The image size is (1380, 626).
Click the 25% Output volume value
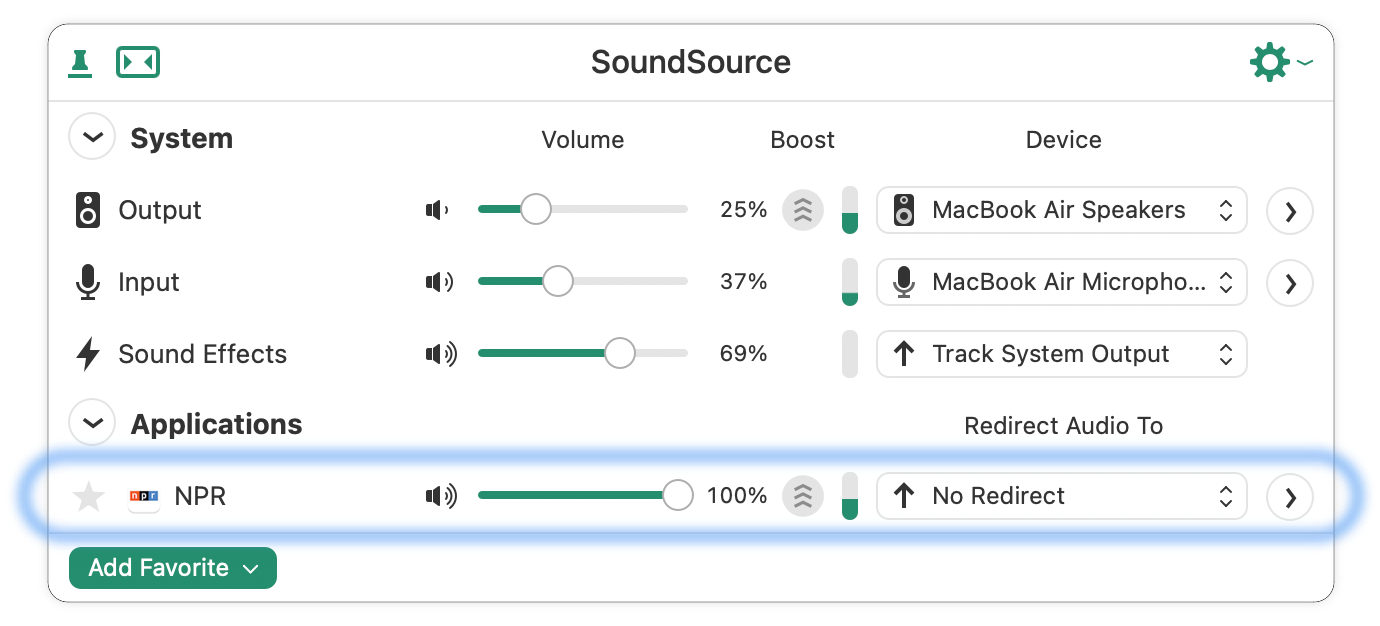pyautogui.click(x=743, y=210)
